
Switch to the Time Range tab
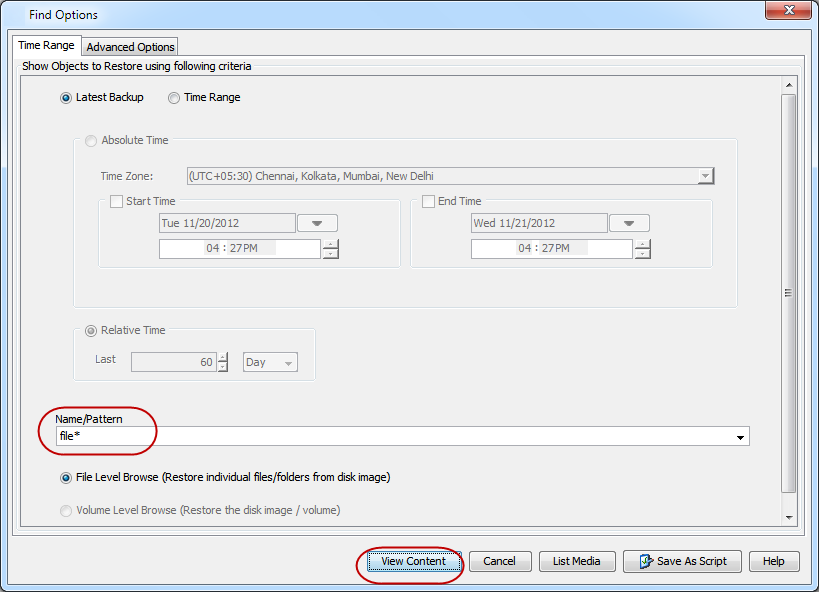[46, 46]
